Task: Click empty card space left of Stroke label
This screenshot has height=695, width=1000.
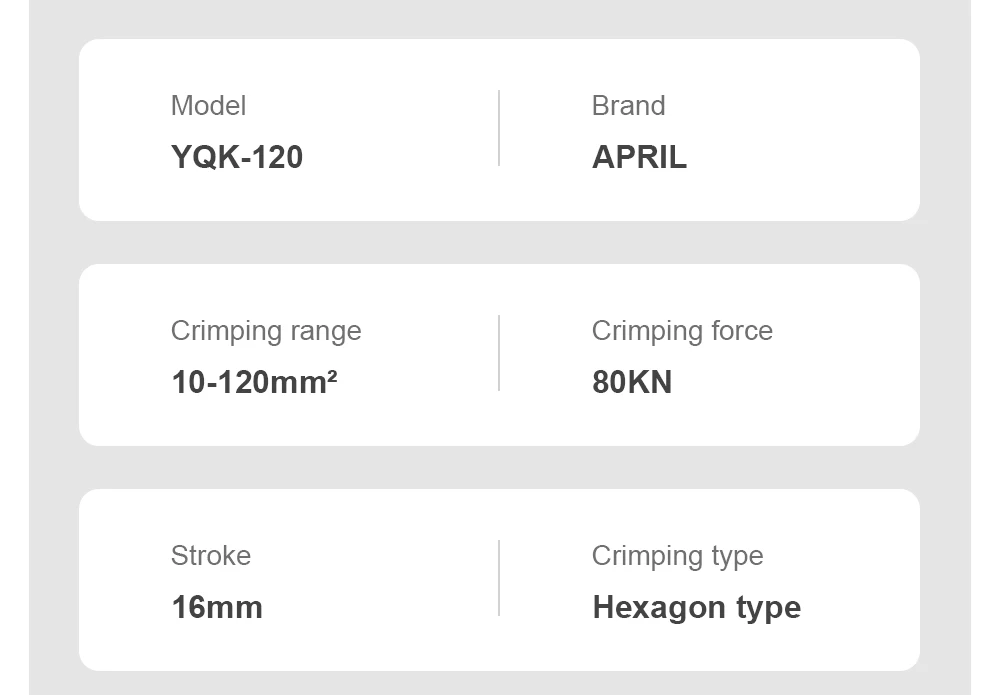Action: click(x=125, y=556)
